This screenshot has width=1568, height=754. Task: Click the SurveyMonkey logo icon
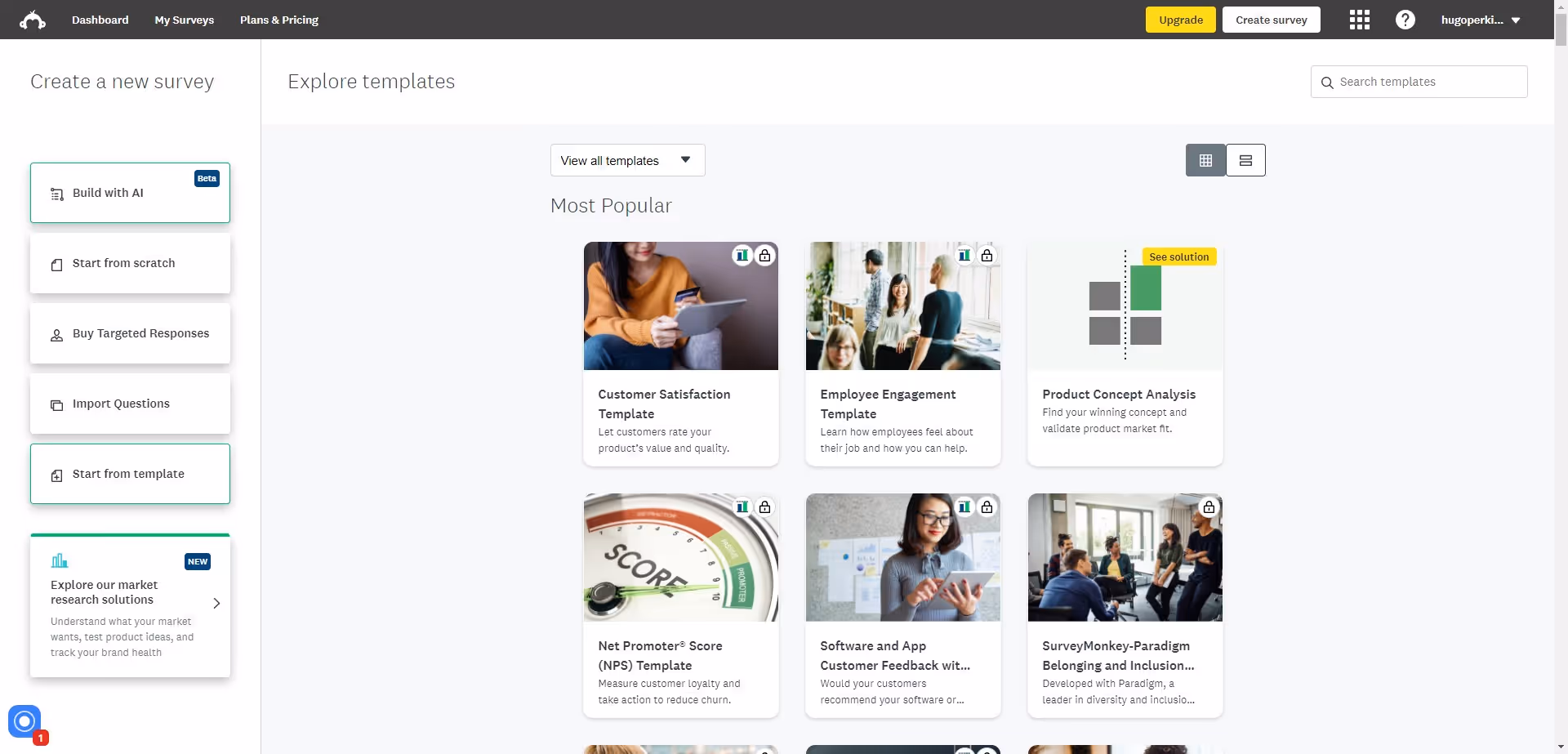(33, 20)
